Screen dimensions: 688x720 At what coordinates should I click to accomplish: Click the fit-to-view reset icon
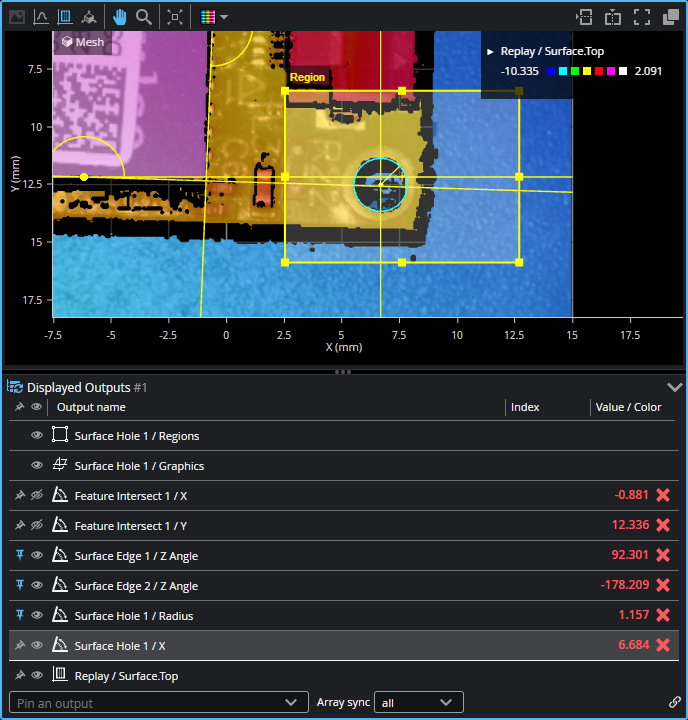coord(174,17)
